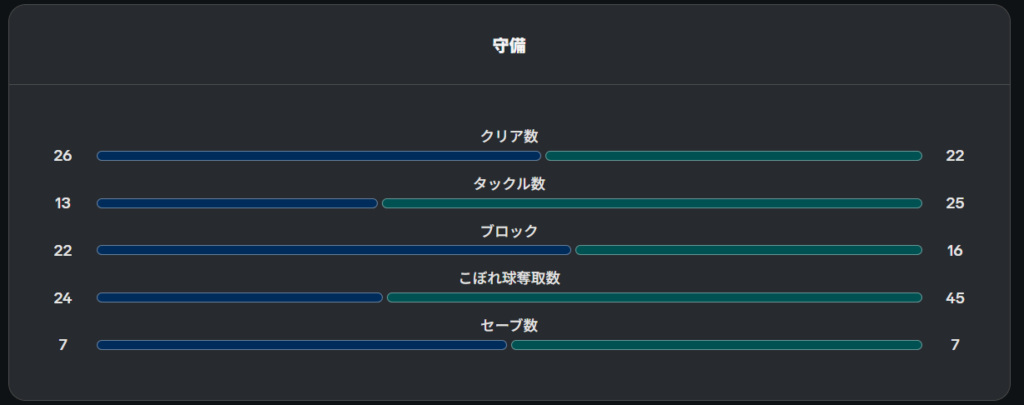The height and width of the screenshot is (405, 1024).
Task: Select the クリア数 stat label
Action: click(509, 136)
